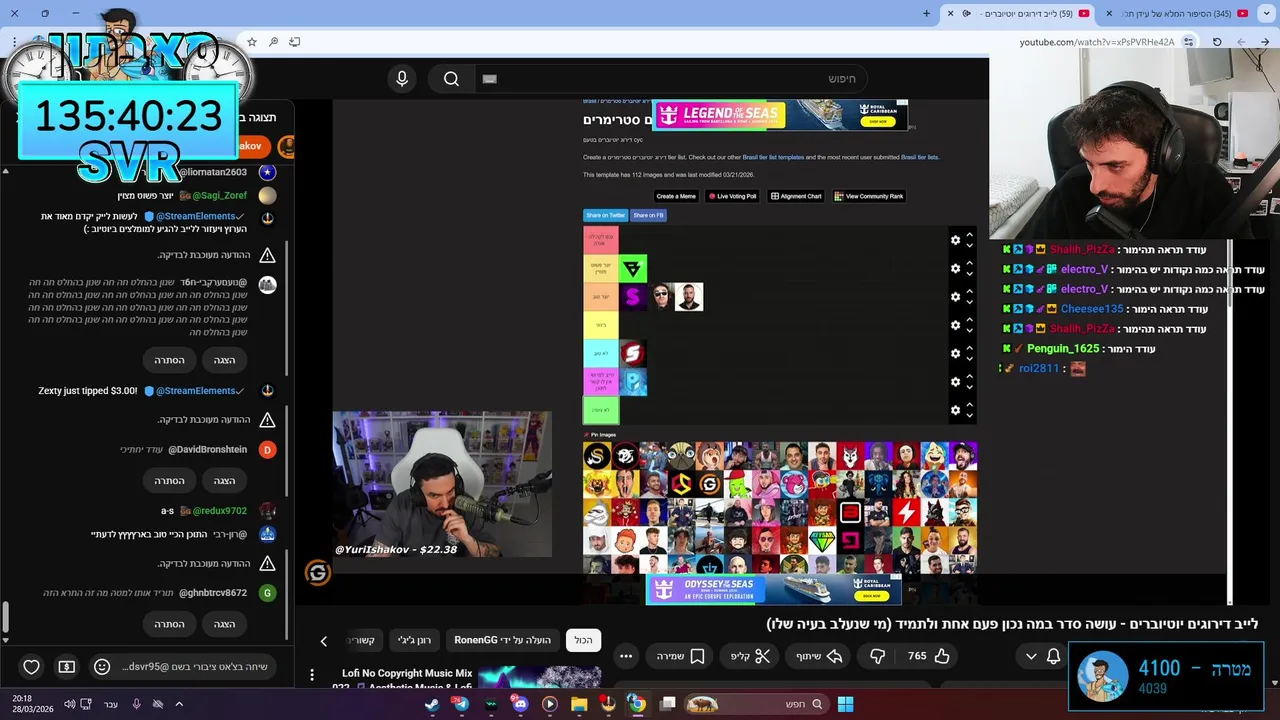This screenshot has width=1280, height=720.
Task: Expand the subscription bell dropdown arrow
Action: 1031,656
